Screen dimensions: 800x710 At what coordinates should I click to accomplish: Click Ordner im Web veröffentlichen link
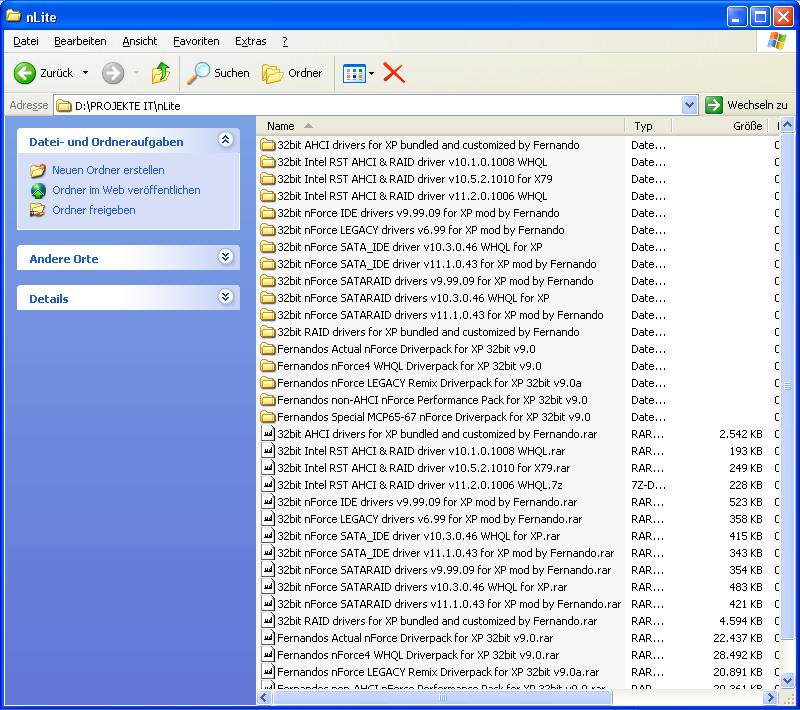tap(126, 190)
